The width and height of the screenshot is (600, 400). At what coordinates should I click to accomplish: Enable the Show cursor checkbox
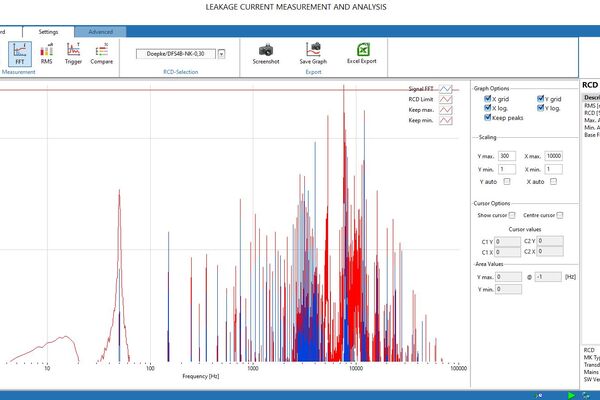pyautogui.click(x=512, y=215)
